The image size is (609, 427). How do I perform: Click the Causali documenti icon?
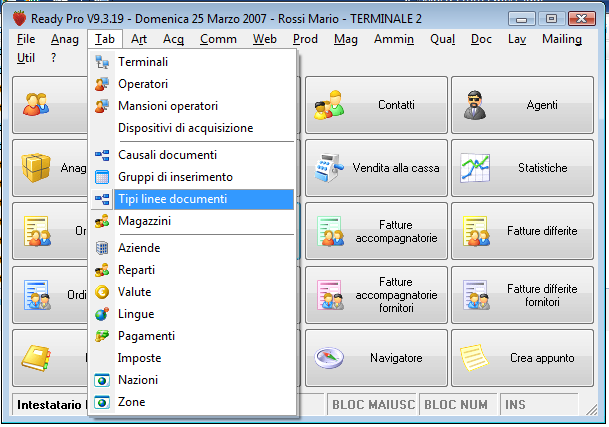[x=102, y=155]
